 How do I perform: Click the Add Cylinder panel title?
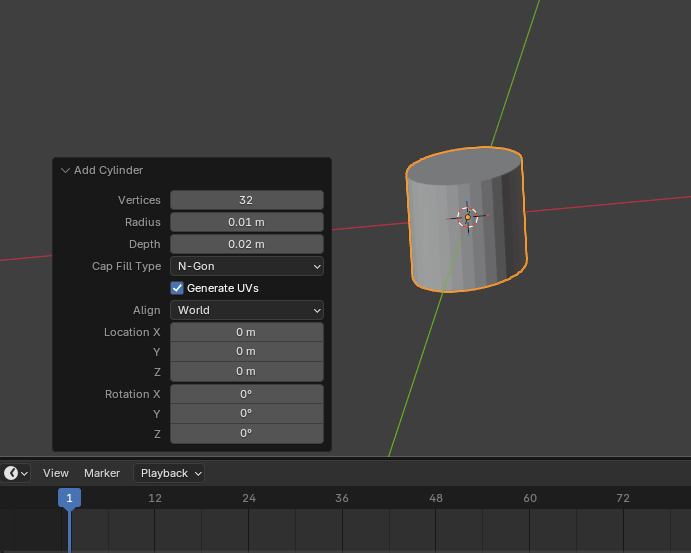(x=108, y=170)
